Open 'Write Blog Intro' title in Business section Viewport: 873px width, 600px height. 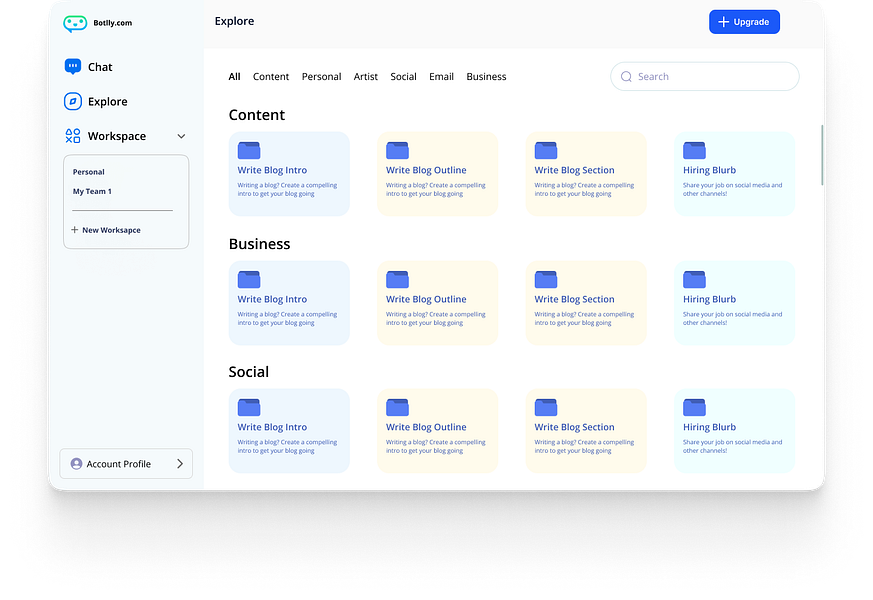(272, 299)
